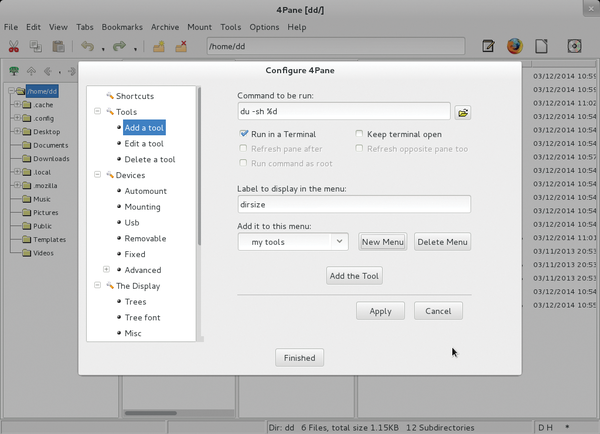Click the Delete Menu button
The image size is (600, 434).
442,242
